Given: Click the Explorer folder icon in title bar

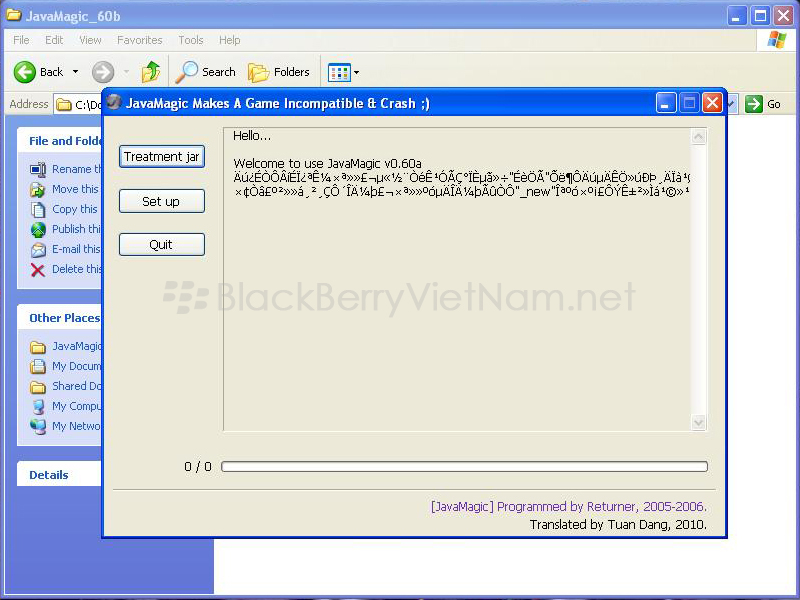Looking at the screenshot, I should (x=14, y=15).
